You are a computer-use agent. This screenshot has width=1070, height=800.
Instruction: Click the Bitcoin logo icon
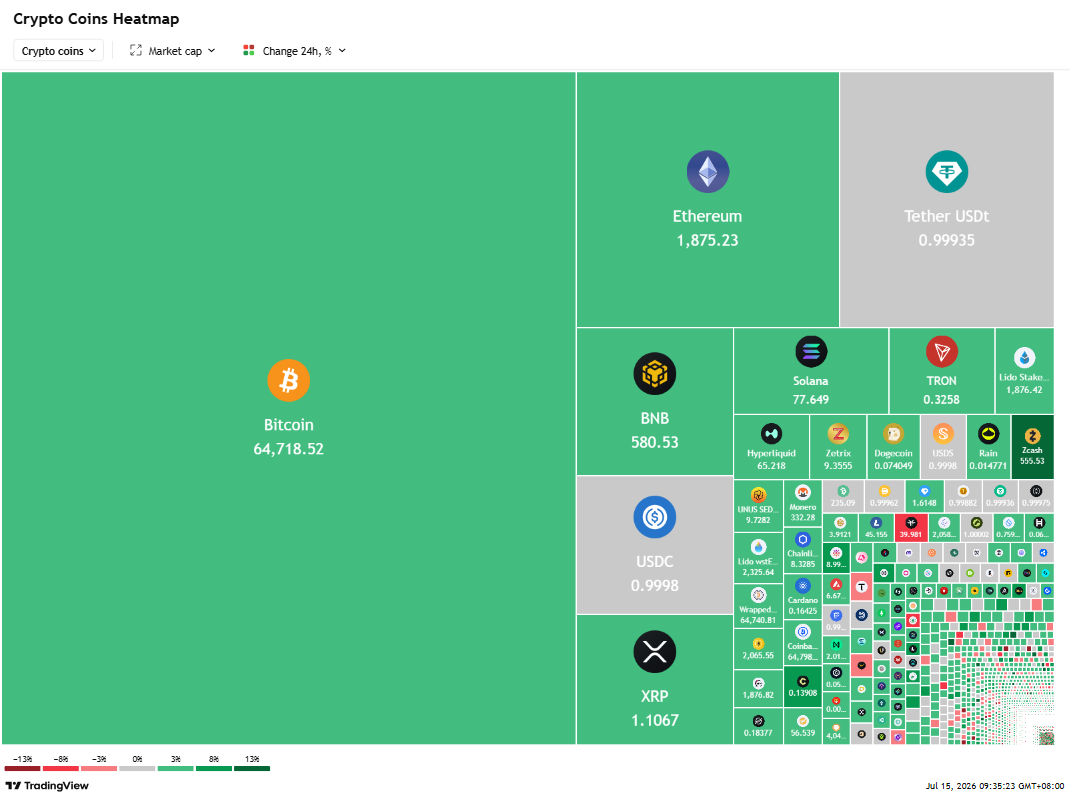[289, 380]
